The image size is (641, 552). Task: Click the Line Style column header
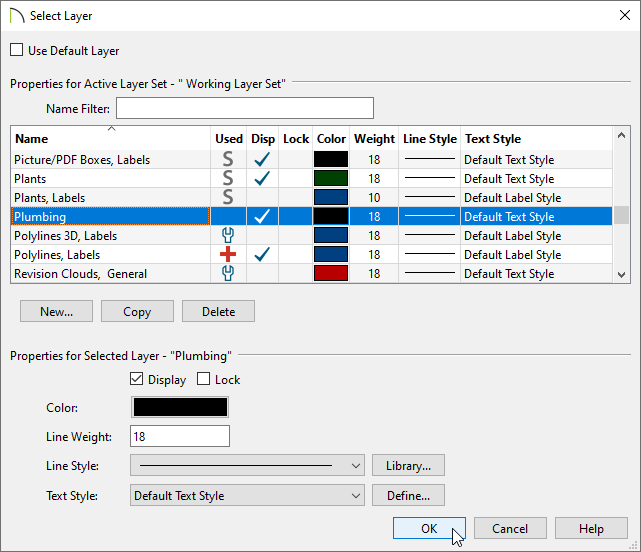coord(430,139)
